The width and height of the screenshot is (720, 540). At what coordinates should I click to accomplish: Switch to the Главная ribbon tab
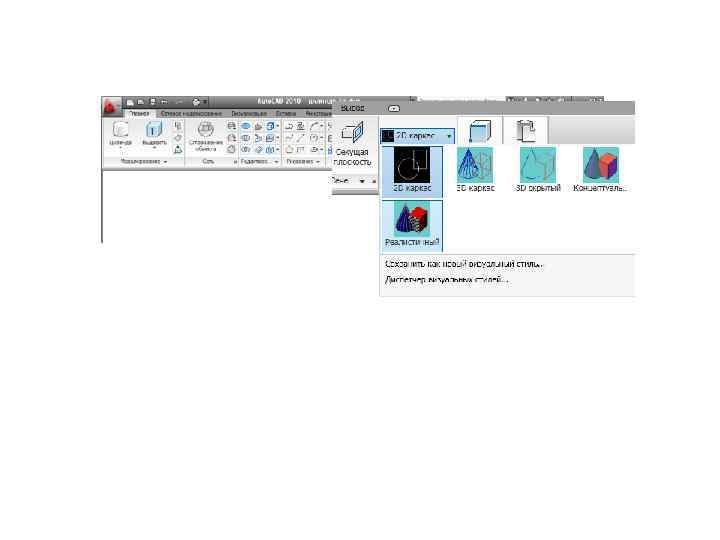click(x=139, y=113)
